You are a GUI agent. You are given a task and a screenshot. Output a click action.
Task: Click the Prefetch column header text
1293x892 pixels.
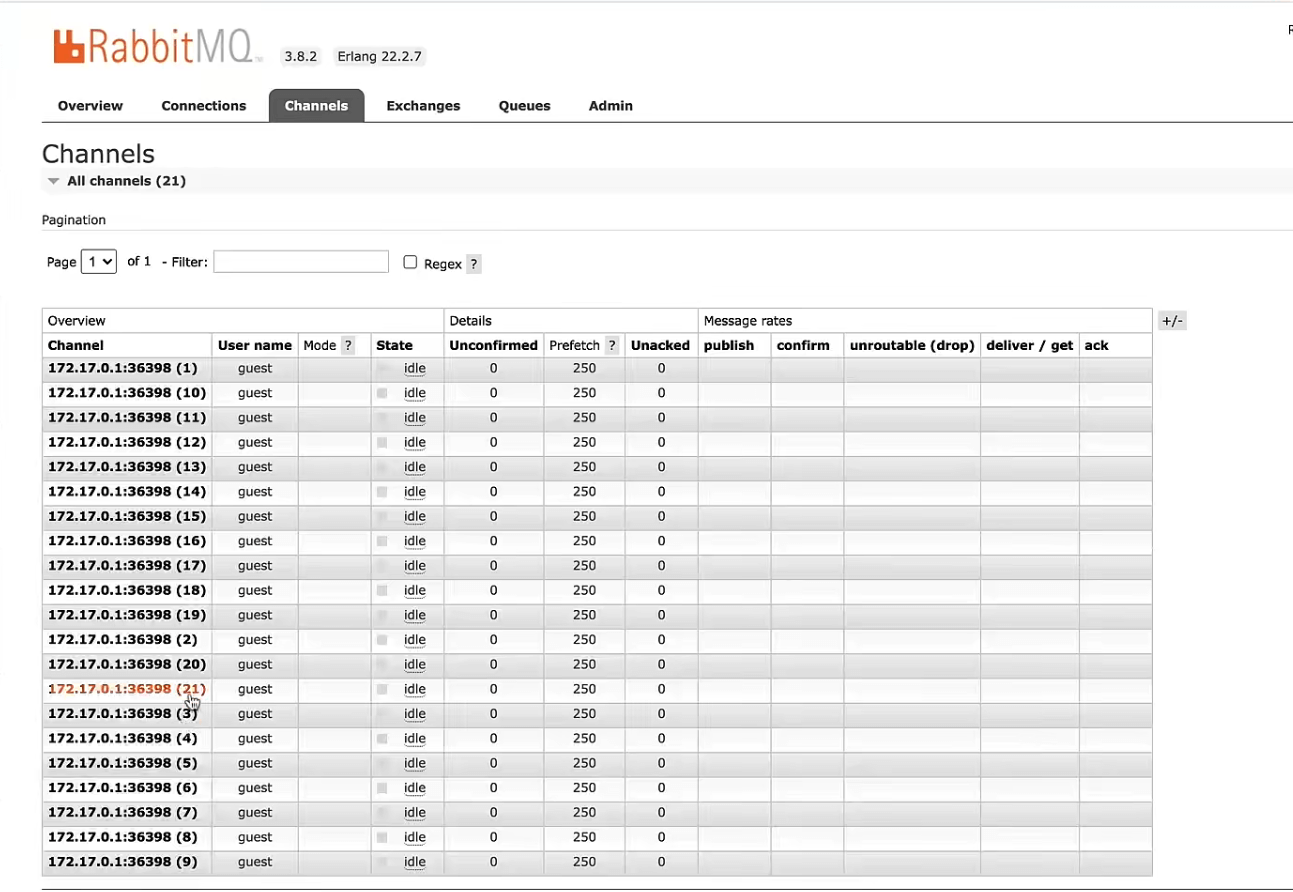click(574, 345)
